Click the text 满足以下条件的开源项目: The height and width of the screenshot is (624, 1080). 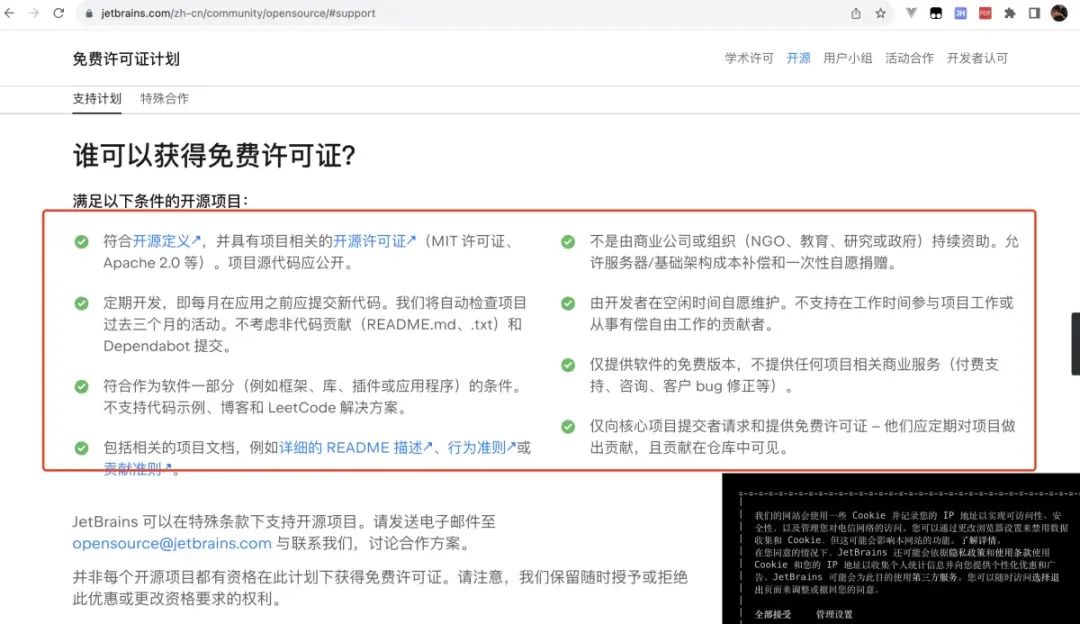click(x=160, y=201)
